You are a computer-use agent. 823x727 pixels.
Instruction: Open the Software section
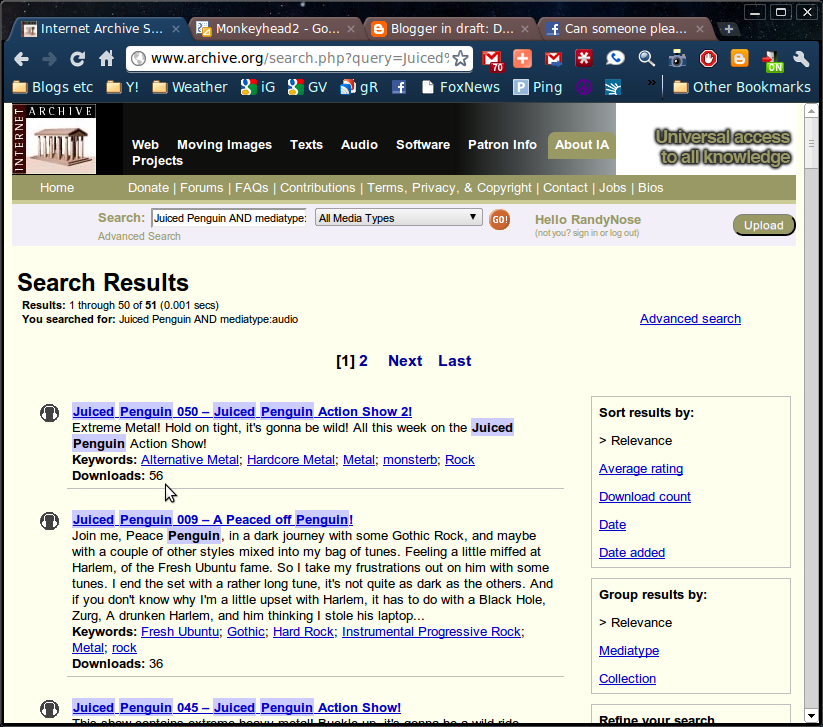point(423,144)
